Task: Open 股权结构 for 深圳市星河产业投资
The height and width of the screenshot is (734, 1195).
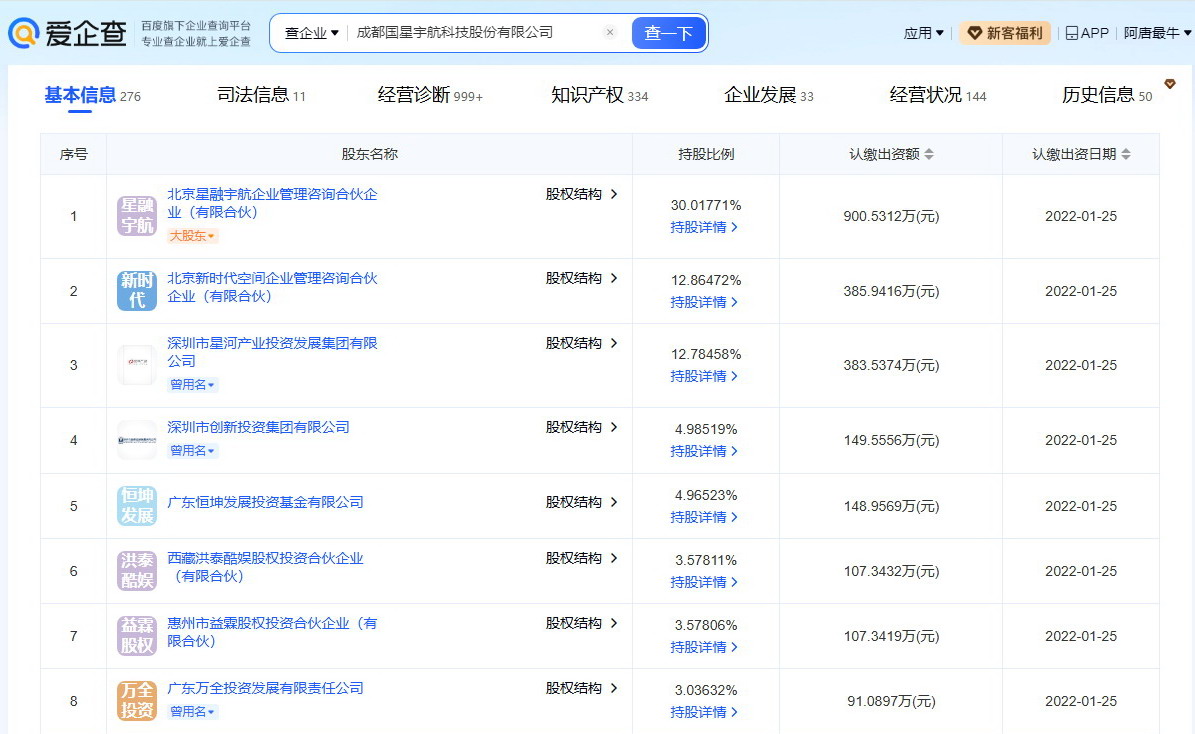Action: (x=581, y=343)
